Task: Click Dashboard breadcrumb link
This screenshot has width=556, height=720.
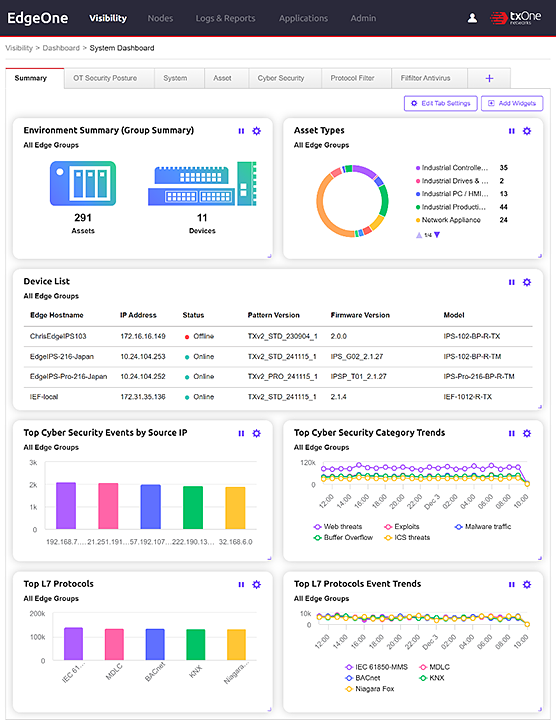Action: coord(61,48)
